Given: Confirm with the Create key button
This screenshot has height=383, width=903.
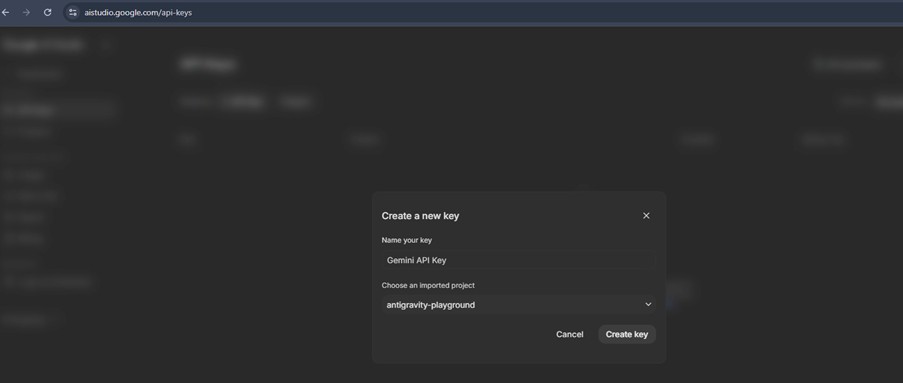Looking at the screenshot, I should point(627,335).
